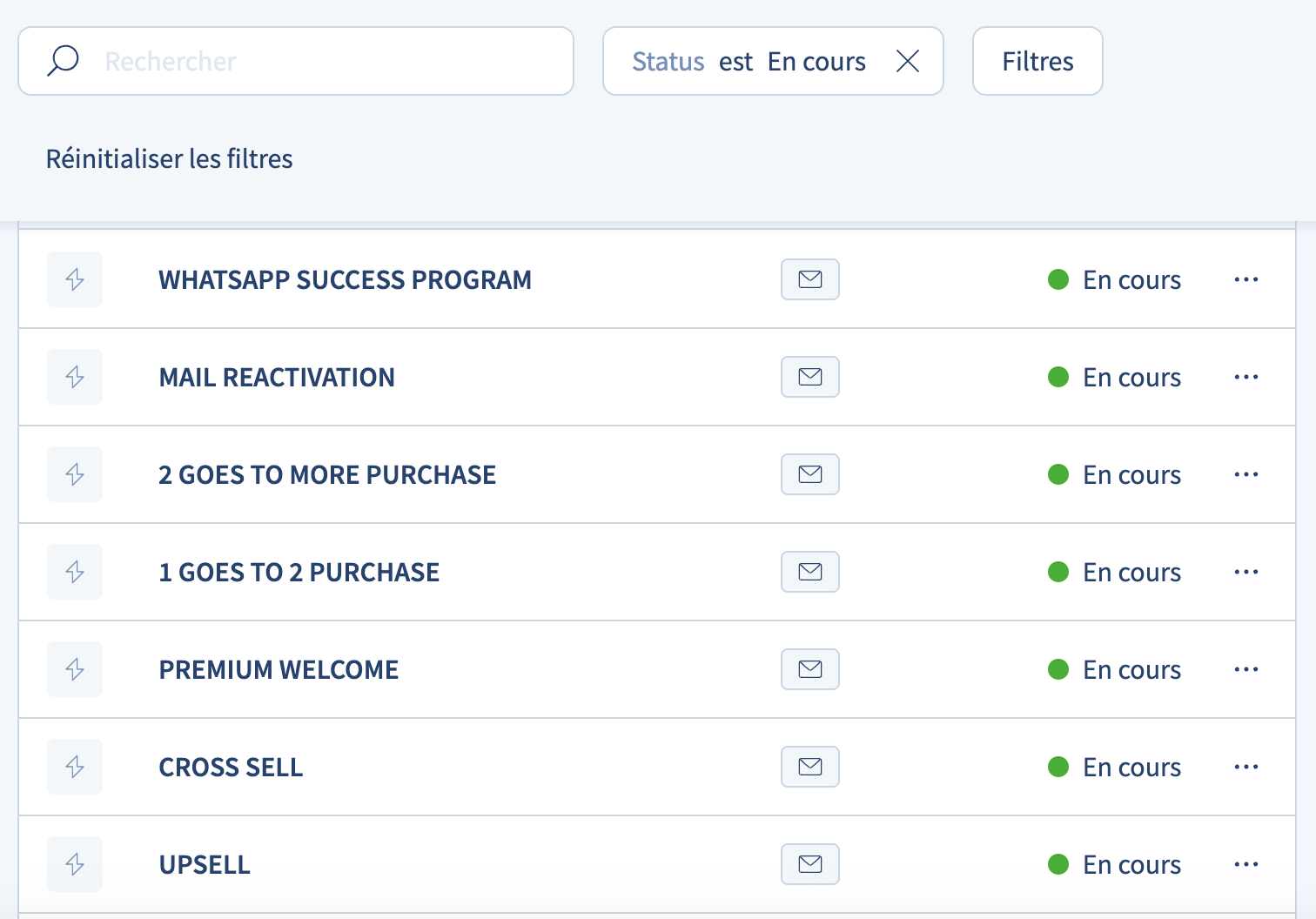1316x919 pixels.
Task: Click lightning icon for UPSELL scenario
Action: click(x=75, y=864)
